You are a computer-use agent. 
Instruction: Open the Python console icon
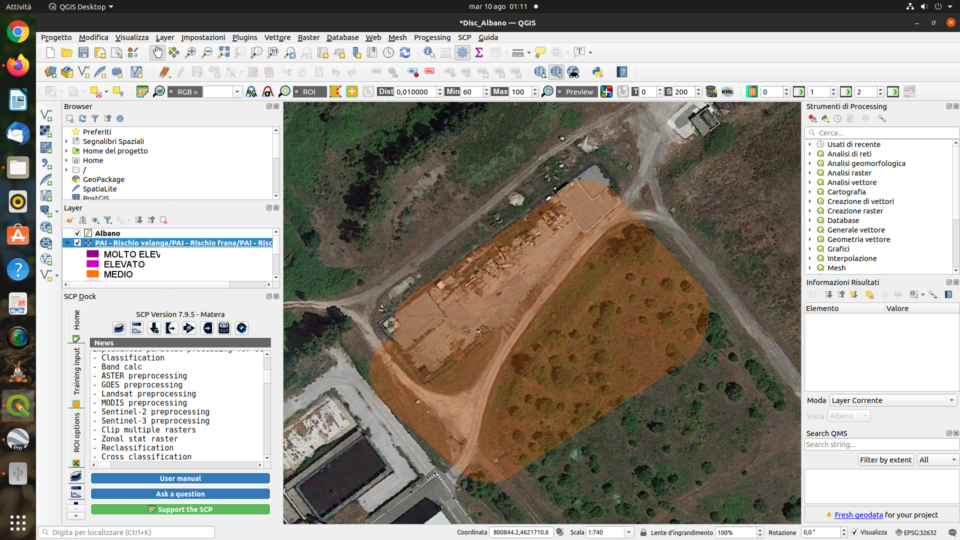click(x=598, y=72)
